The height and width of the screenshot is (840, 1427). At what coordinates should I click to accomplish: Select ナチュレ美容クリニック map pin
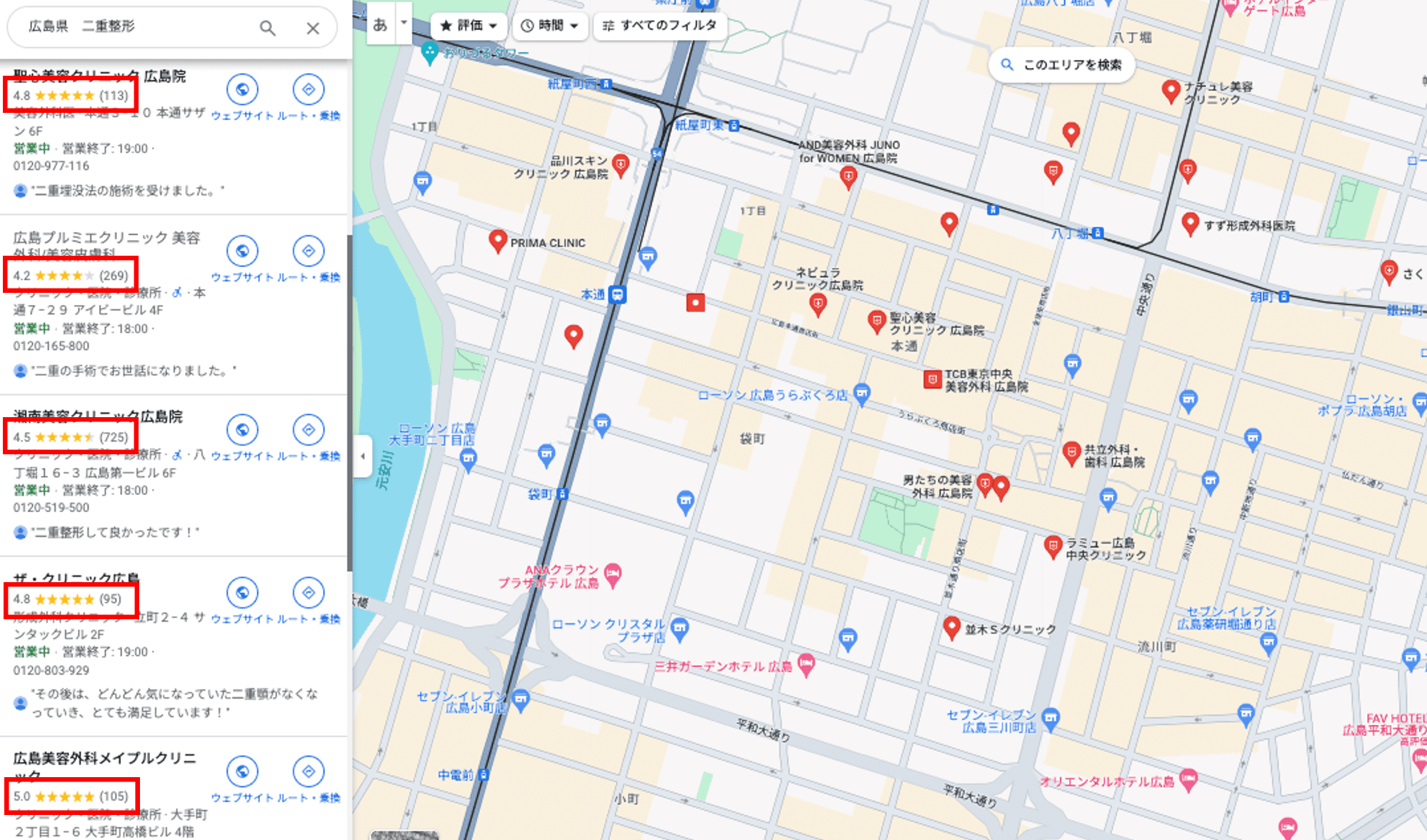[x=1171, y=91]
